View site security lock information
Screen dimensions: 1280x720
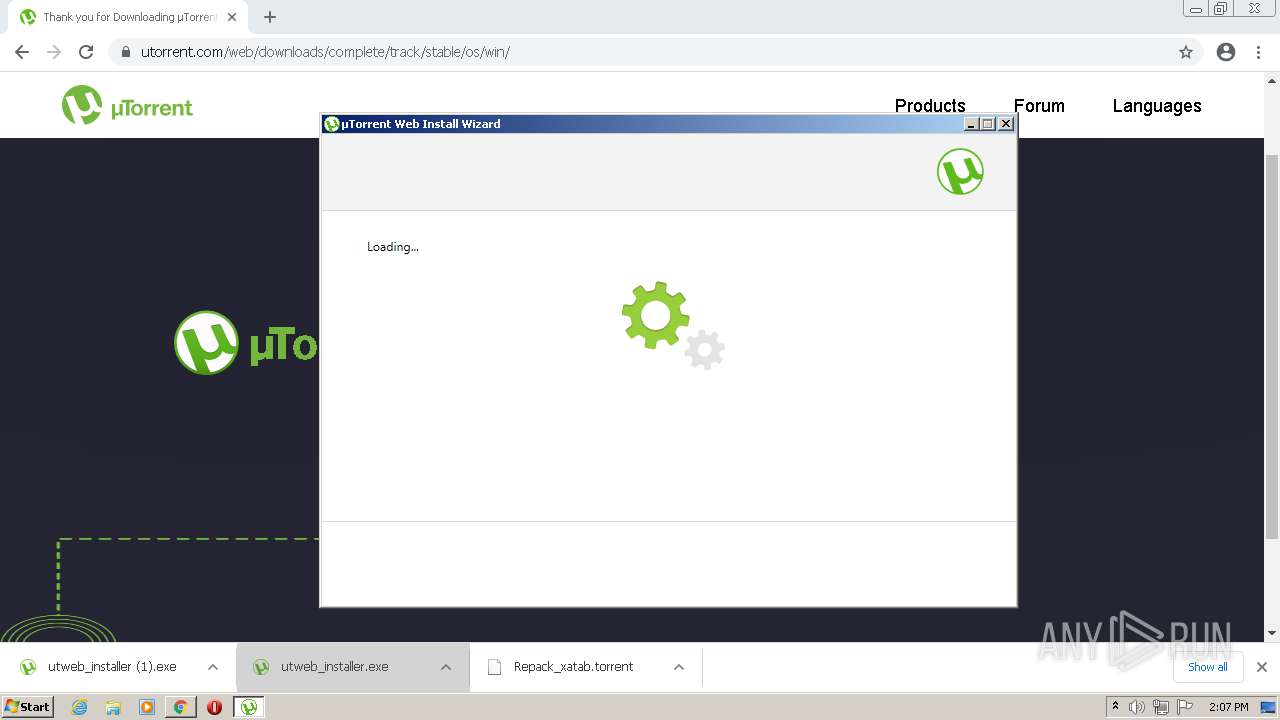pyautogui.click(x=125, y=52)
